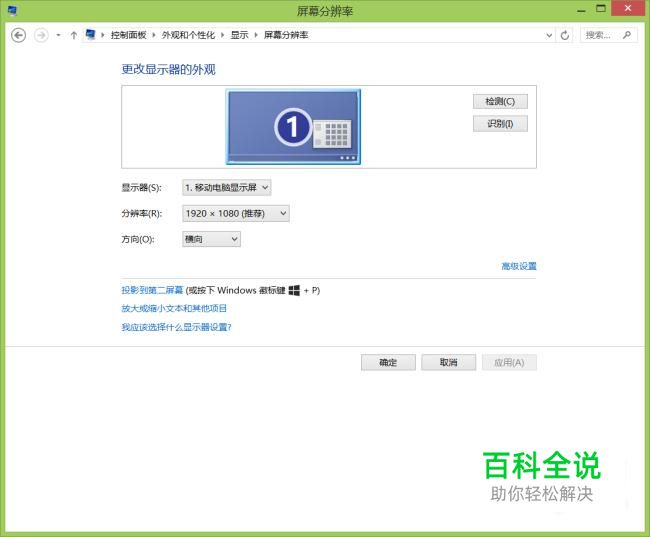650x537 pixels.
Task: Expand arrow after 控制面板 breadcrumb
Action: click(154, 35)
